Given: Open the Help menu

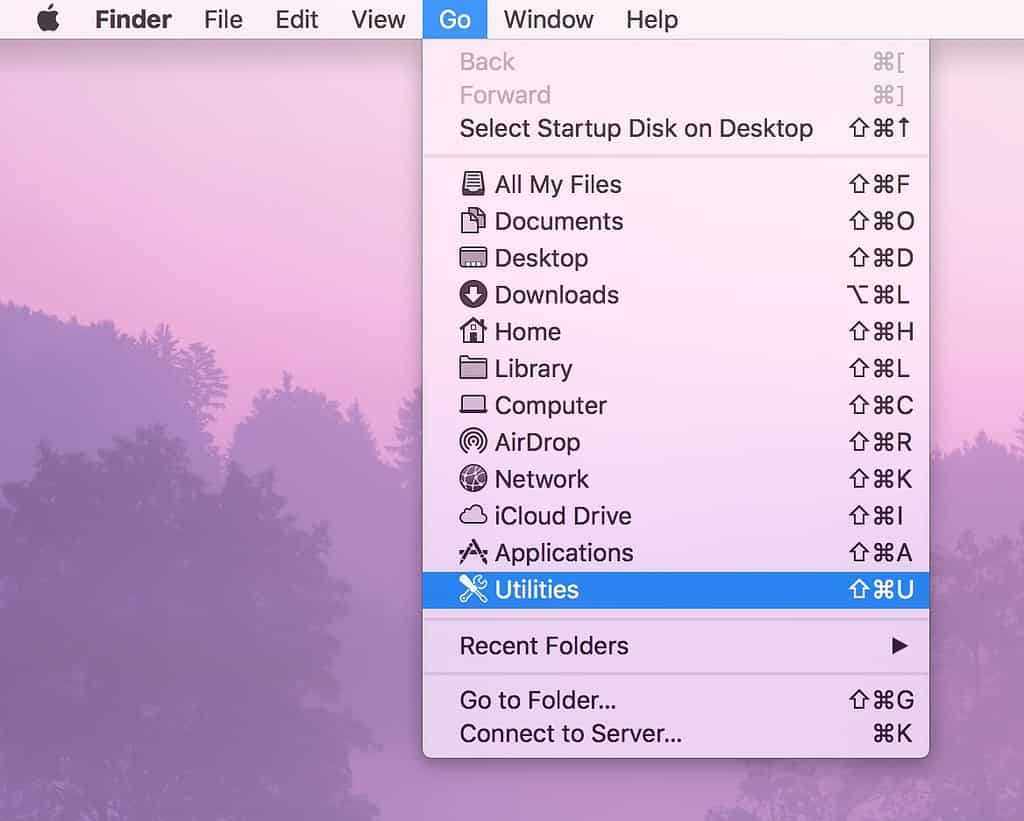Looking at the screenshot, I should [651, 19].
